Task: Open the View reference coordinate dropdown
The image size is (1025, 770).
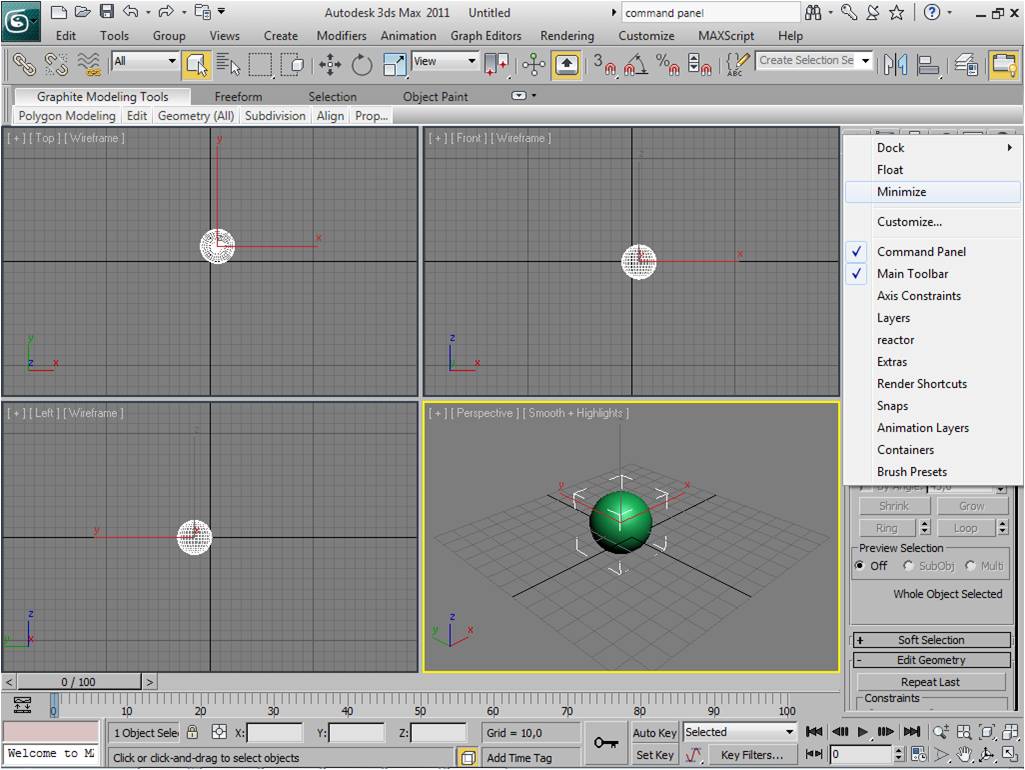Action: [445, 61]
